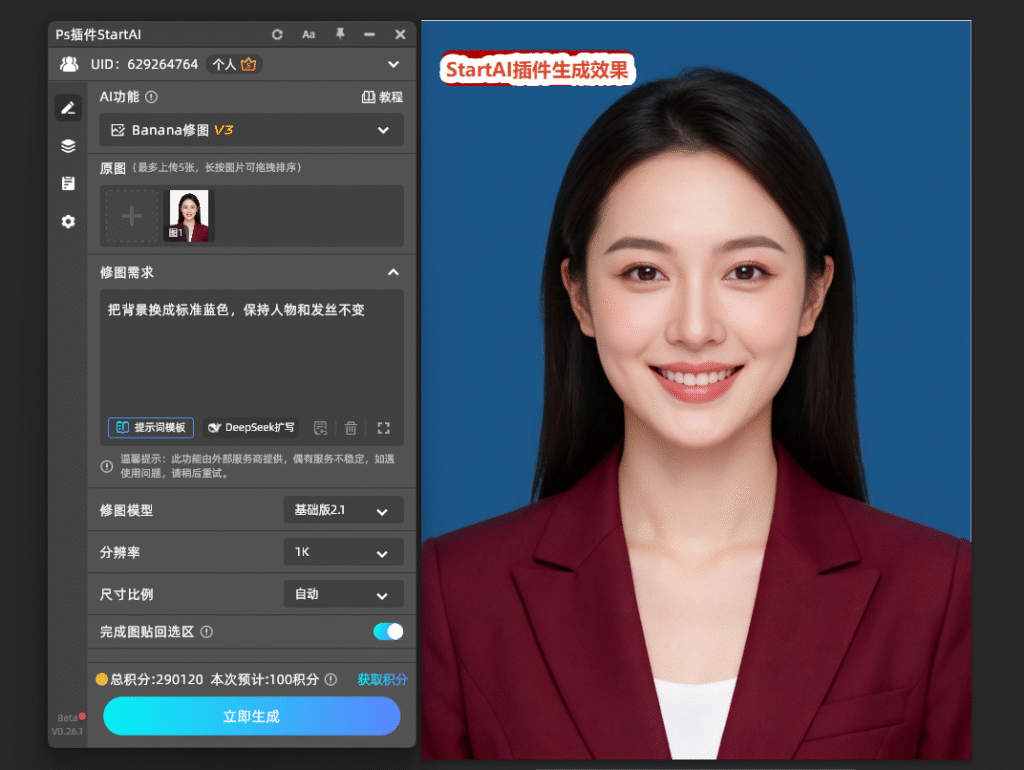Open settings gear icon in sidebar

click(69, 222)
